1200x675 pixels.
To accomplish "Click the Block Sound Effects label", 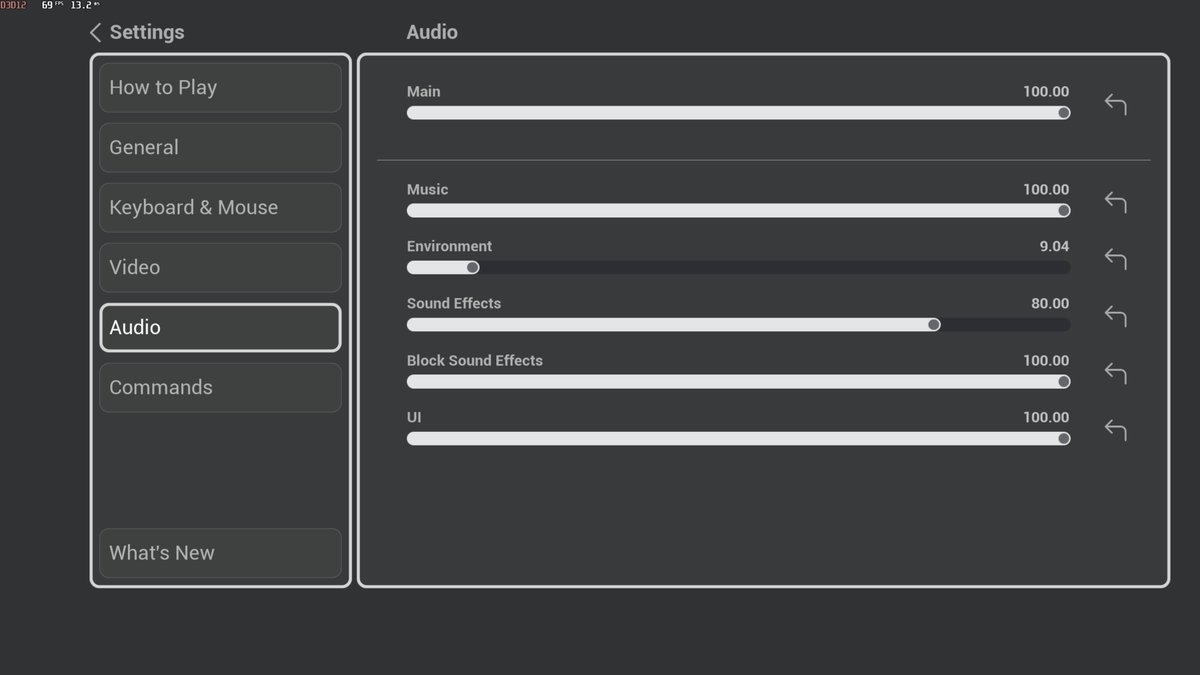I will (475, 360).
